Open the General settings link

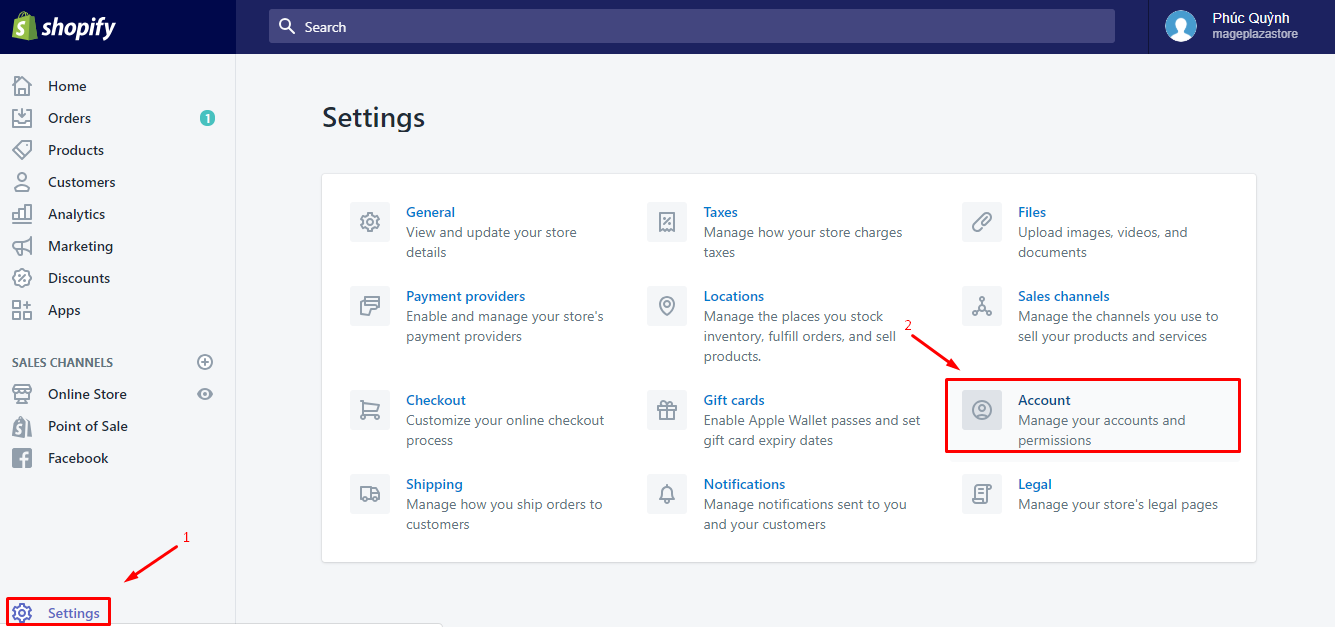[x=430, y=212]
